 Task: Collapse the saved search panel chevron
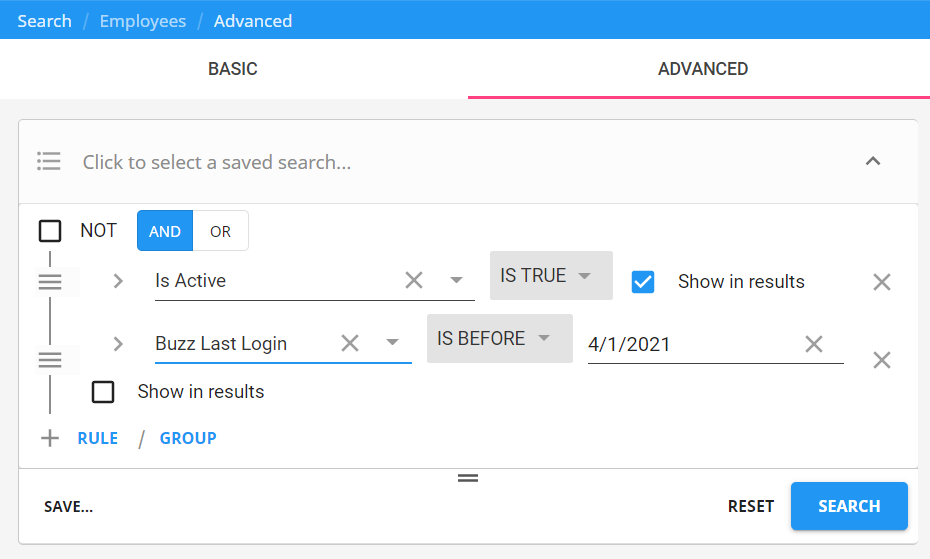872,161
